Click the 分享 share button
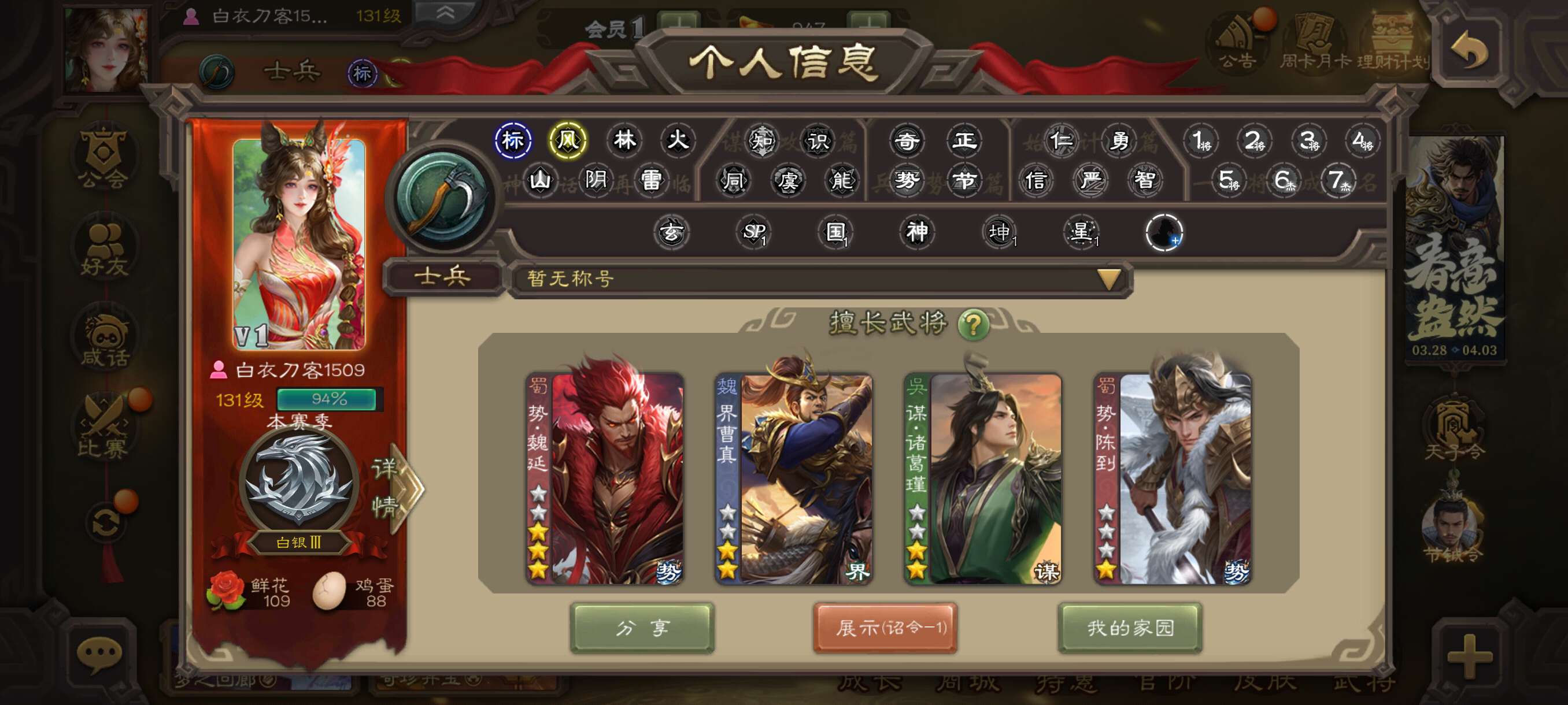This screenshot has height=705, width=1568. point(642,628)
